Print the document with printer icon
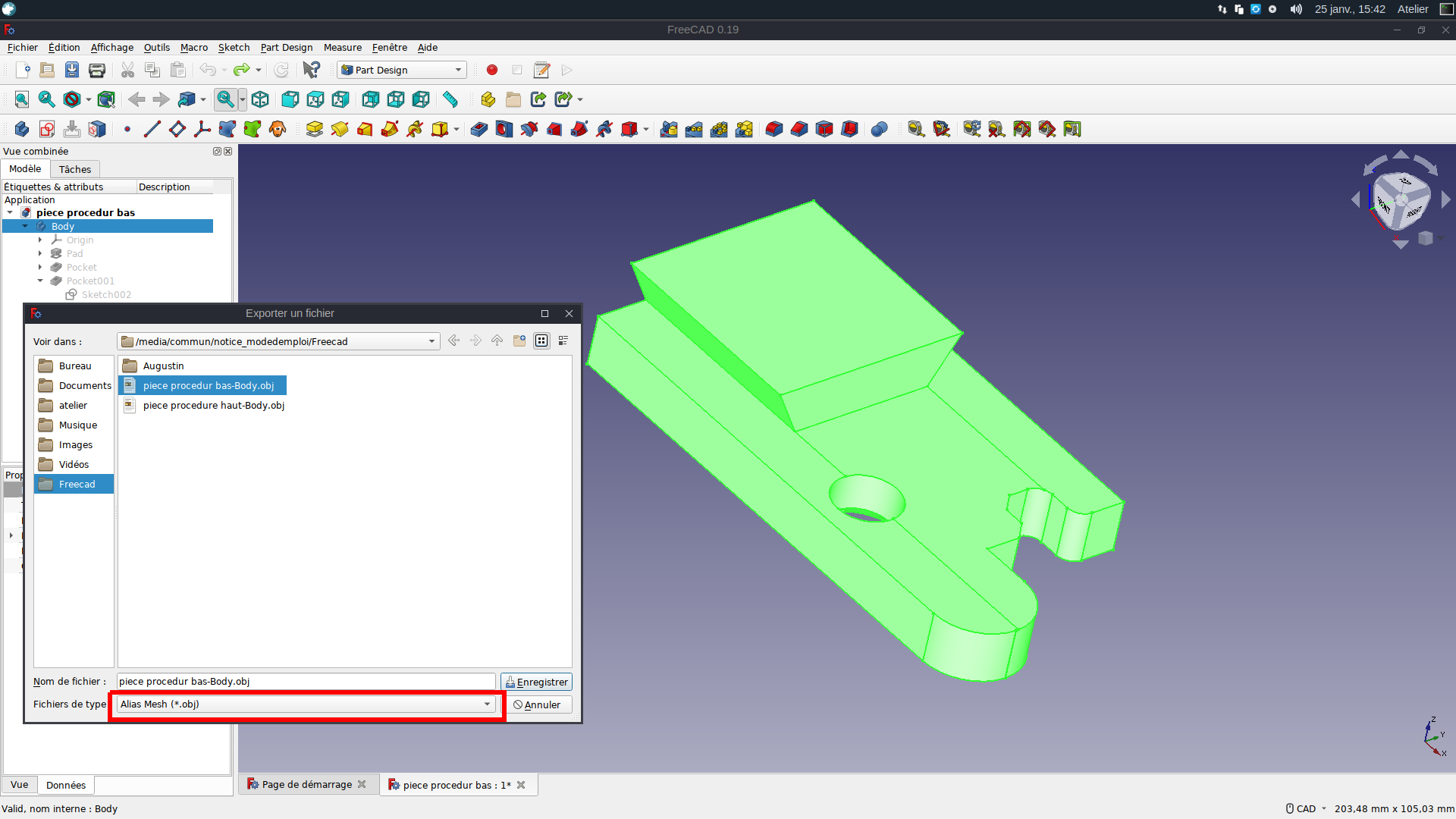Viewport: 1456px width, 819px height. pos(97,70)
